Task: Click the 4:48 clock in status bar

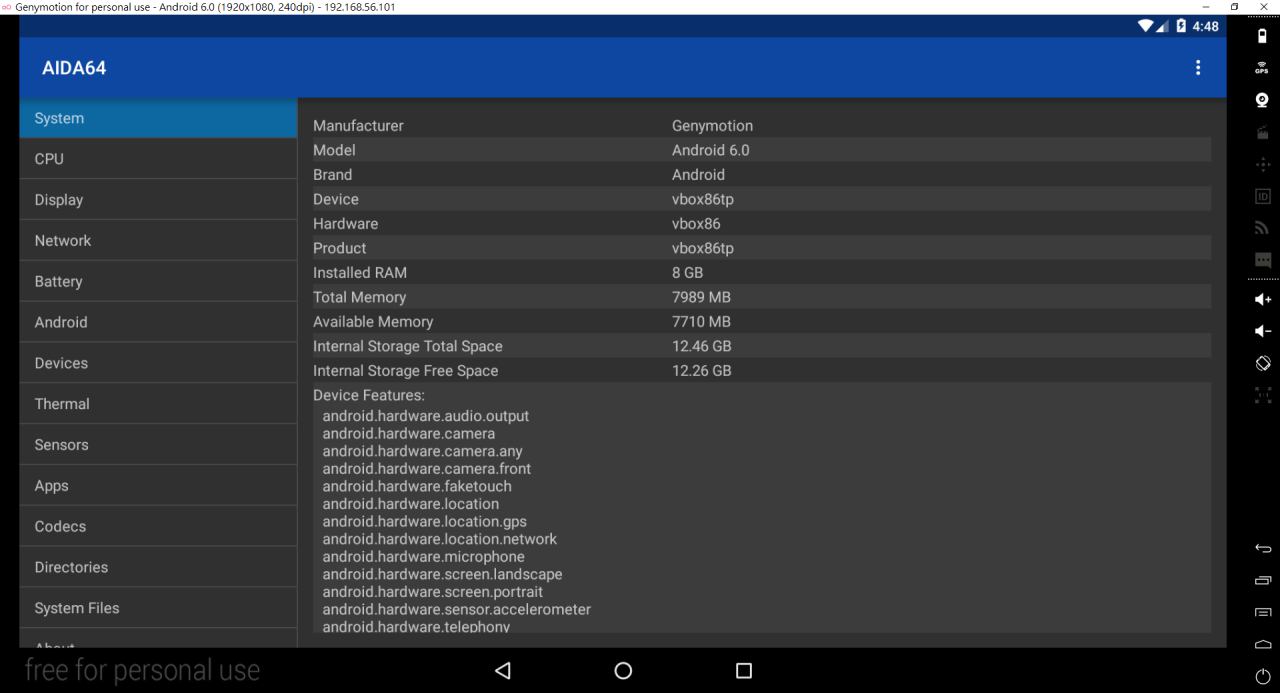Action: tap(1206, 26)
